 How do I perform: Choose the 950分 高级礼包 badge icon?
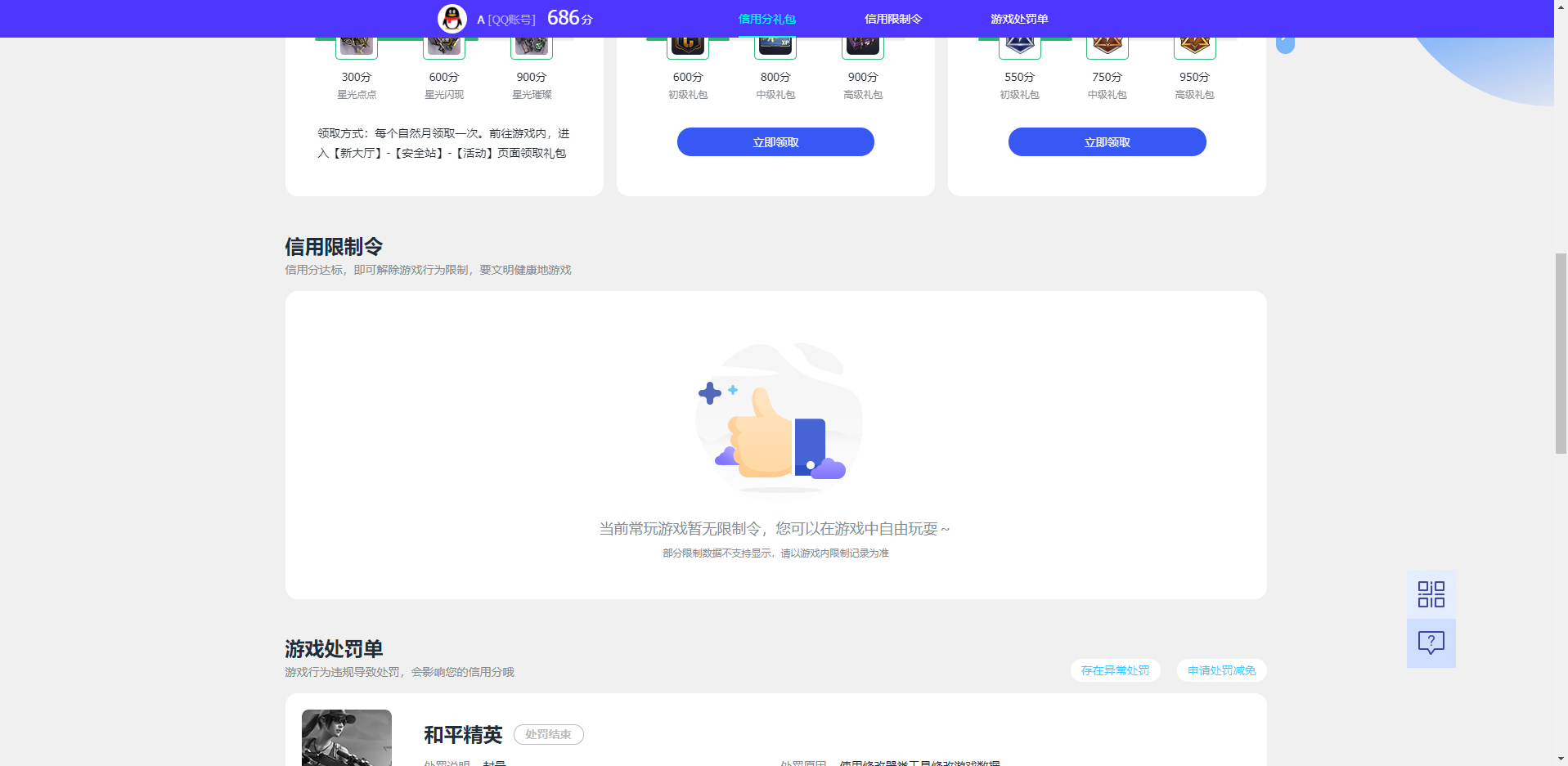(1195, 47)
